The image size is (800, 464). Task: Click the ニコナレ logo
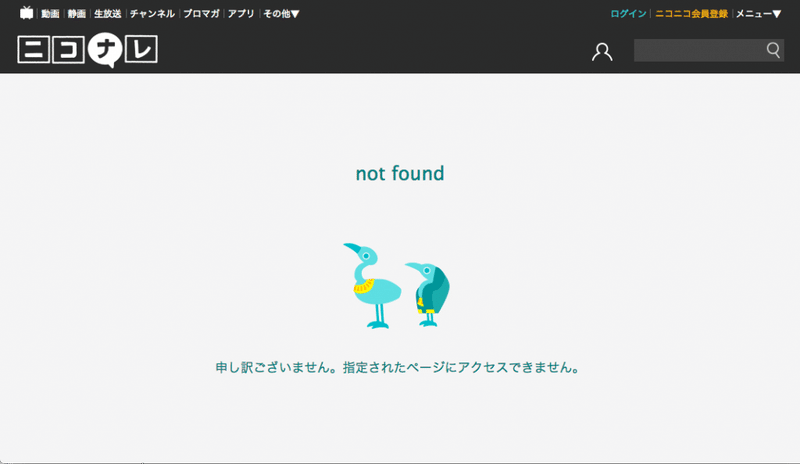[x=87, y=50]
